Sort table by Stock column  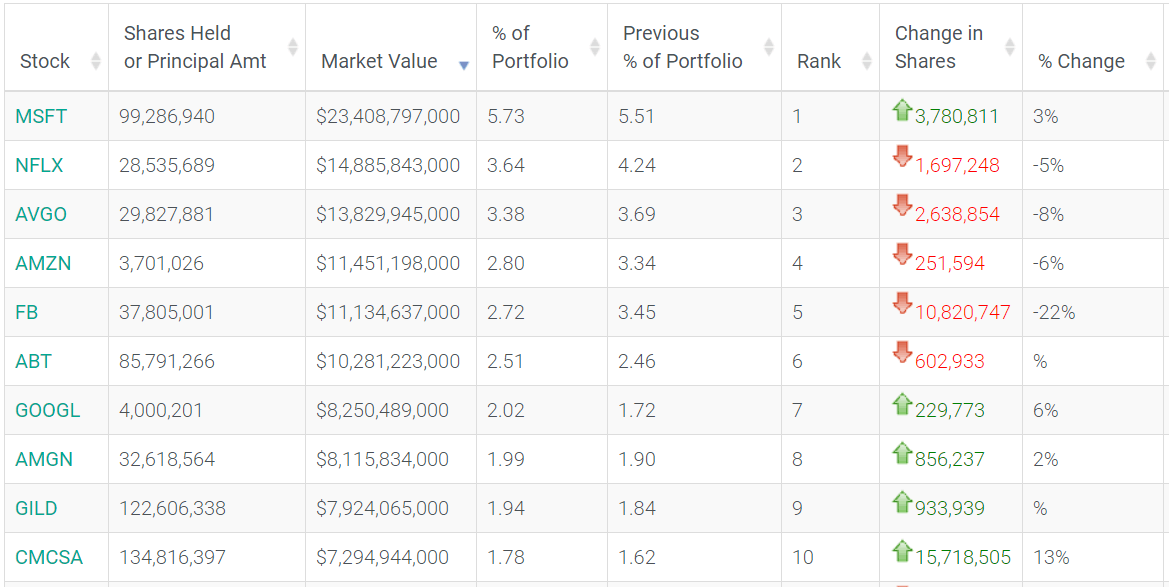(x=45, y=61)
